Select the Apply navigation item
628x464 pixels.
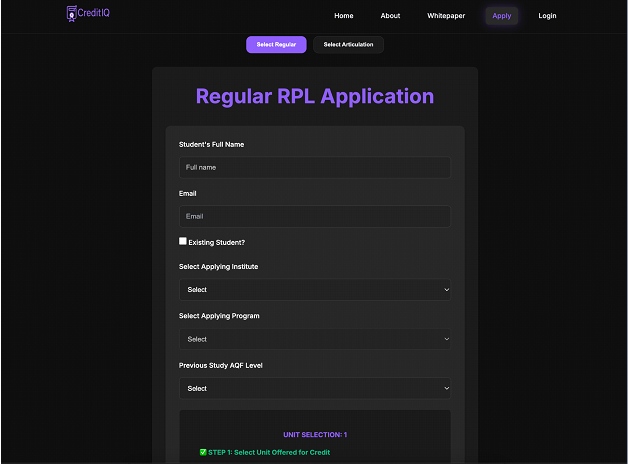click(501, 16)
